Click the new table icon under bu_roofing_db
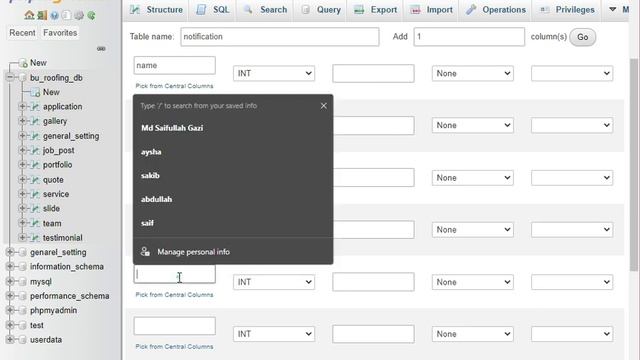Image resolution: width=640 pixels, height=360 pixels. coord(36,93)
